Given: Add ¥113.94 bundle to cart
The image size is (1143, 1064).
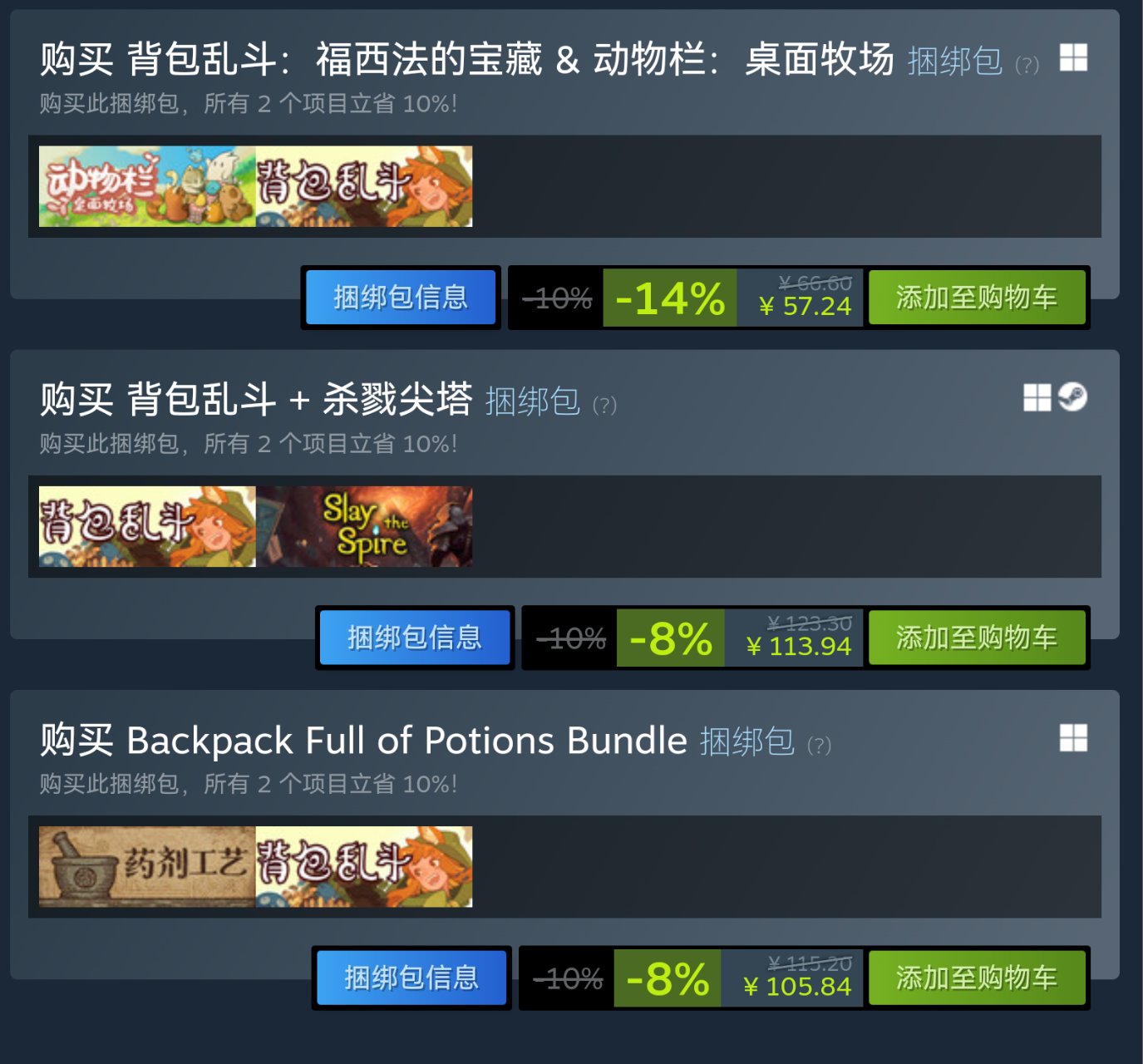Looking at the screenshot, I should pyautogui.click(x=977, y=638).
